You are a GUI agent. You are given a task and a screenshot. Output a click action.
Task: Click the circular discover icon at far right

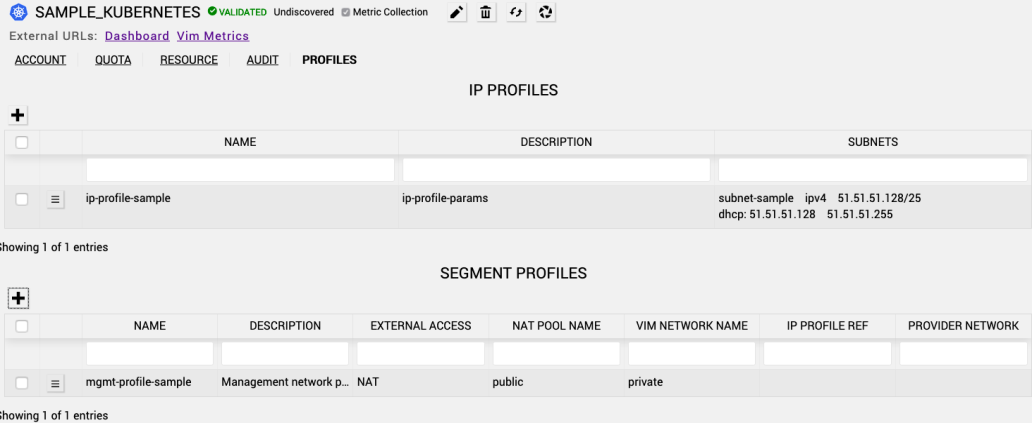tap(545, 13)
